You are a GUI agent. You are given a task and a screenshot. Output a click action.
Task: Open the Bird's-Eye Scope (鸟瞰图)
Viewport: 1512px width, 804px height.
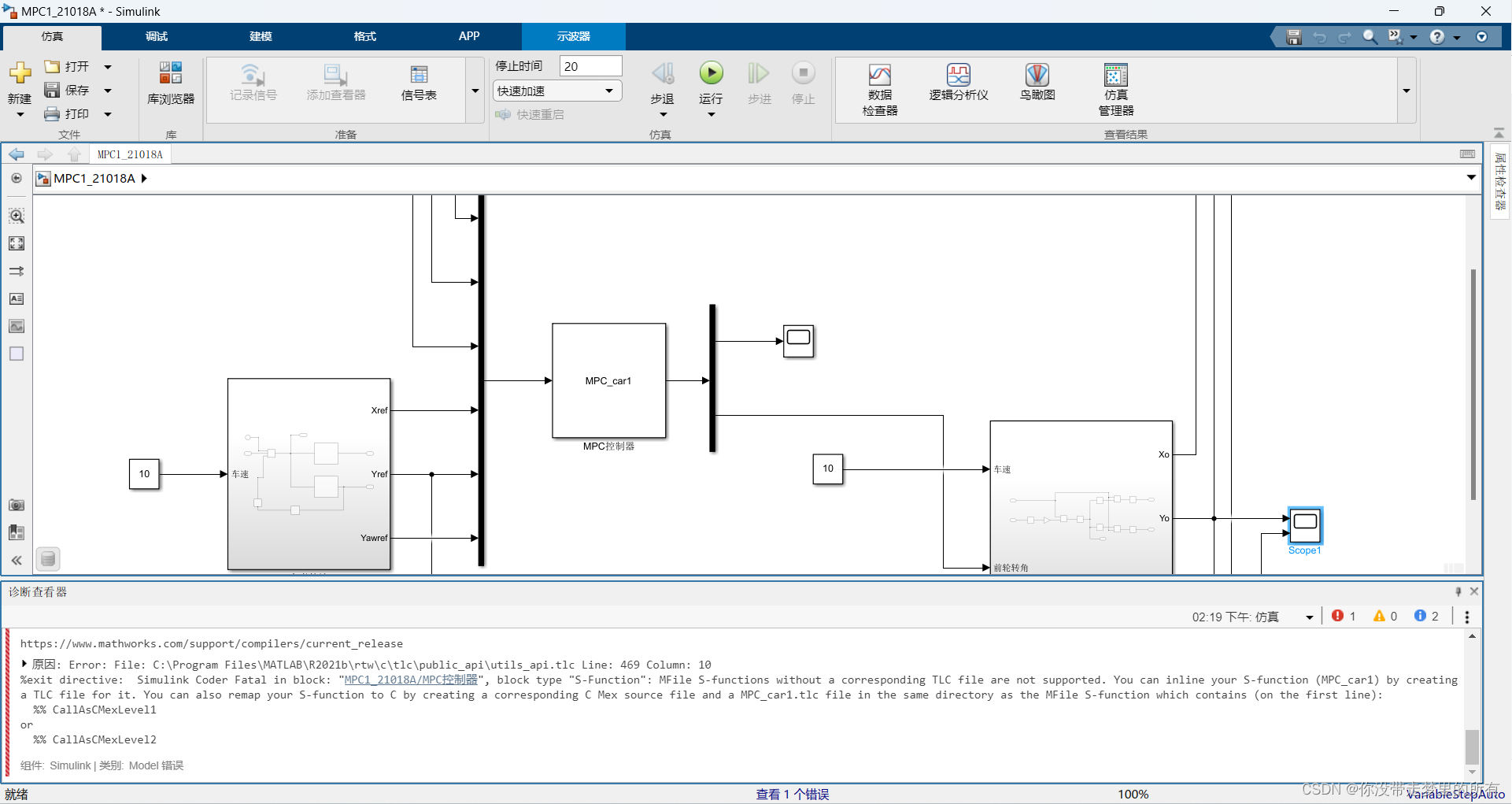point(1037,75)
